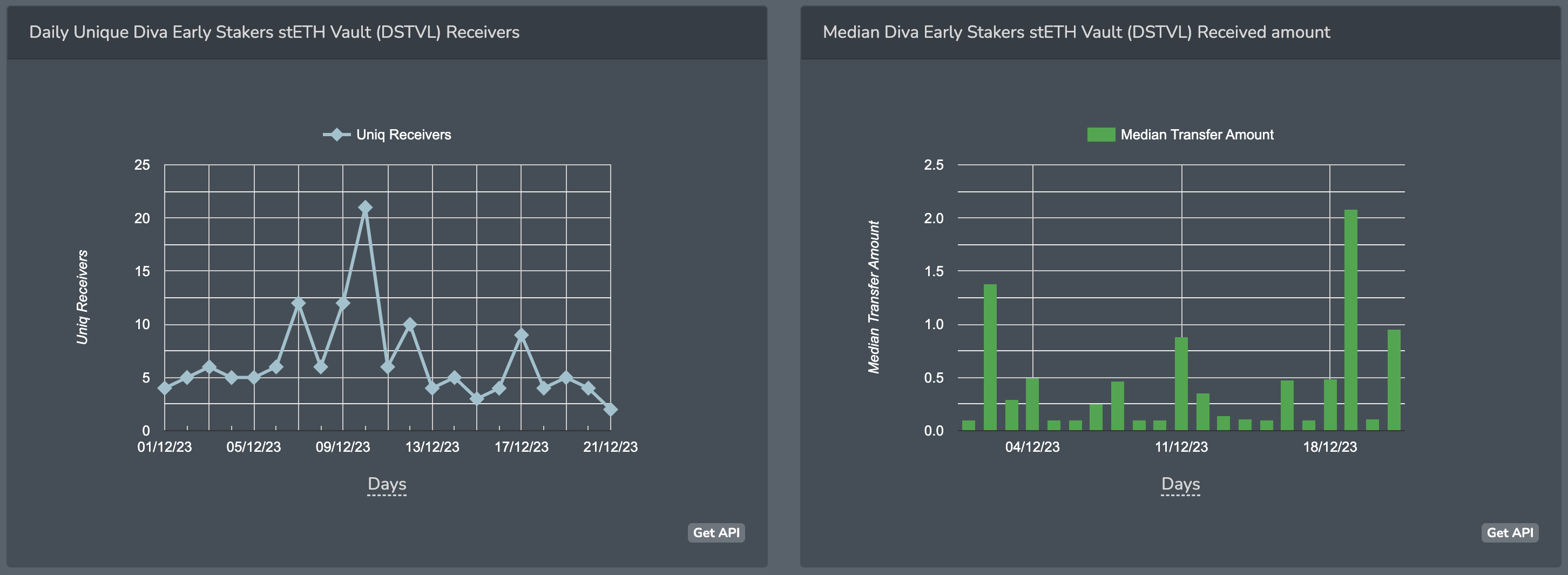Click the 'Daily Unique Diva Early Stakers' panel title
The image size is (1568, 575).
pyautogui.click(x=274, y=32)
